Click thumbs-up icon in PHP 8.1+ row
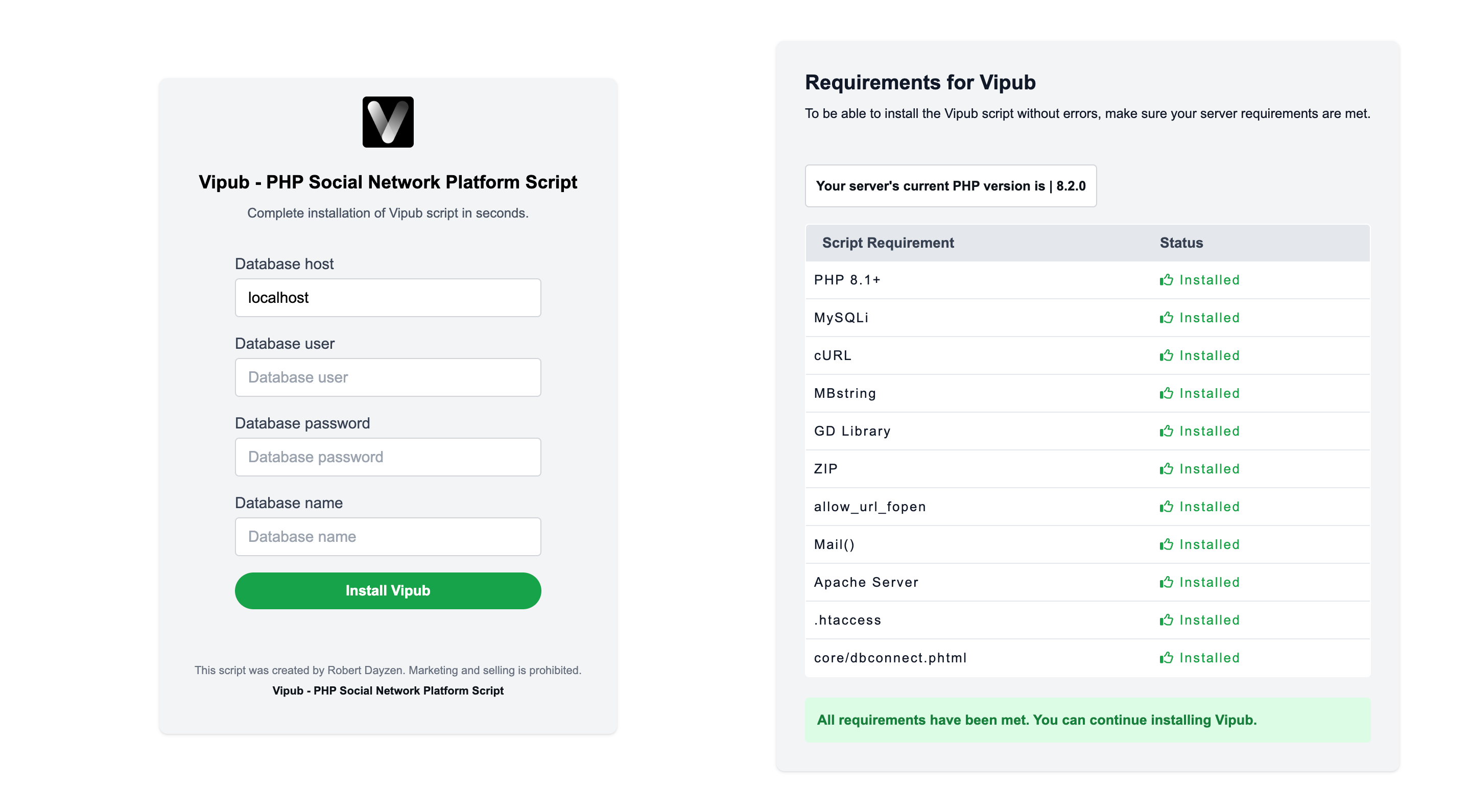 (x=1166, y=280)
